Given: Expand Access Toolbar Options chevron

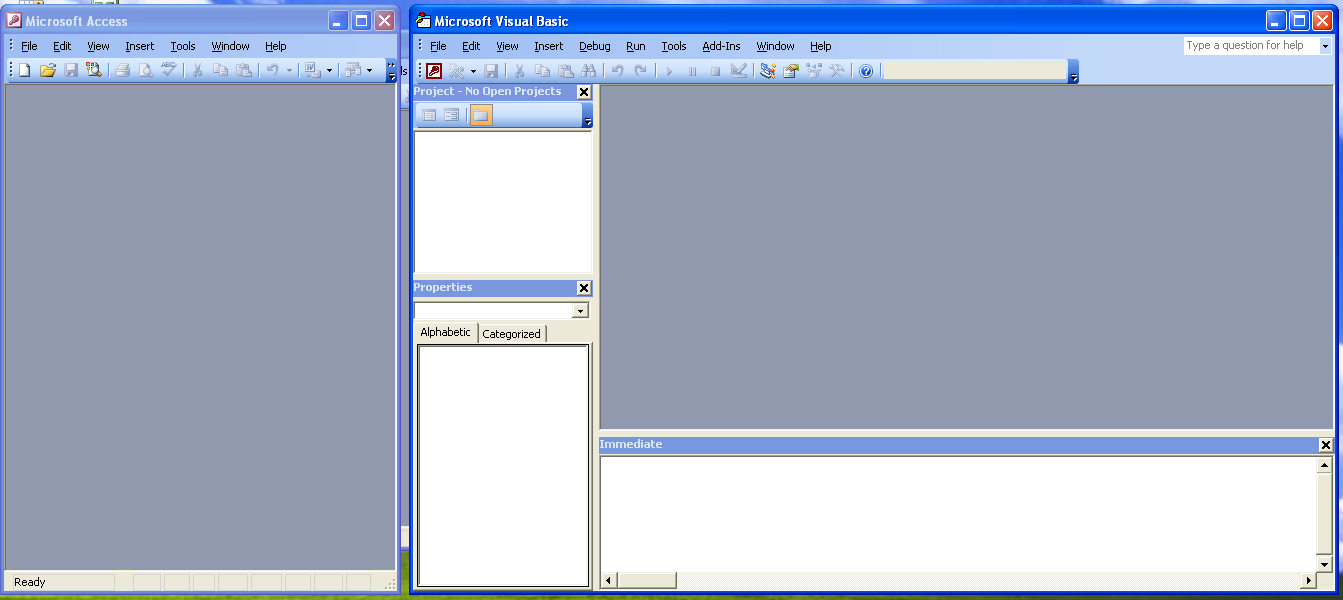Looking at the screenshot, I should point(391,70).
